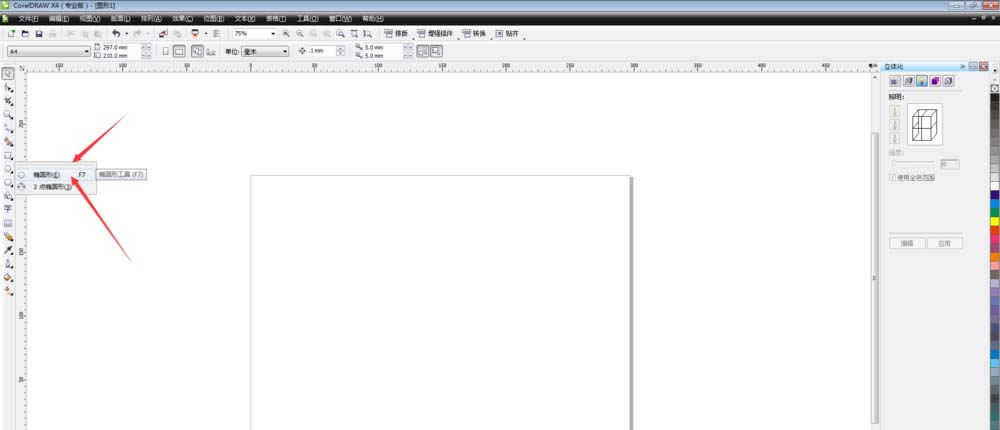Choose 椭圆形 (F7) from the flyout
Viewport: 1000px width, 430px height.
pyautogui.click(x=46, y=174)
